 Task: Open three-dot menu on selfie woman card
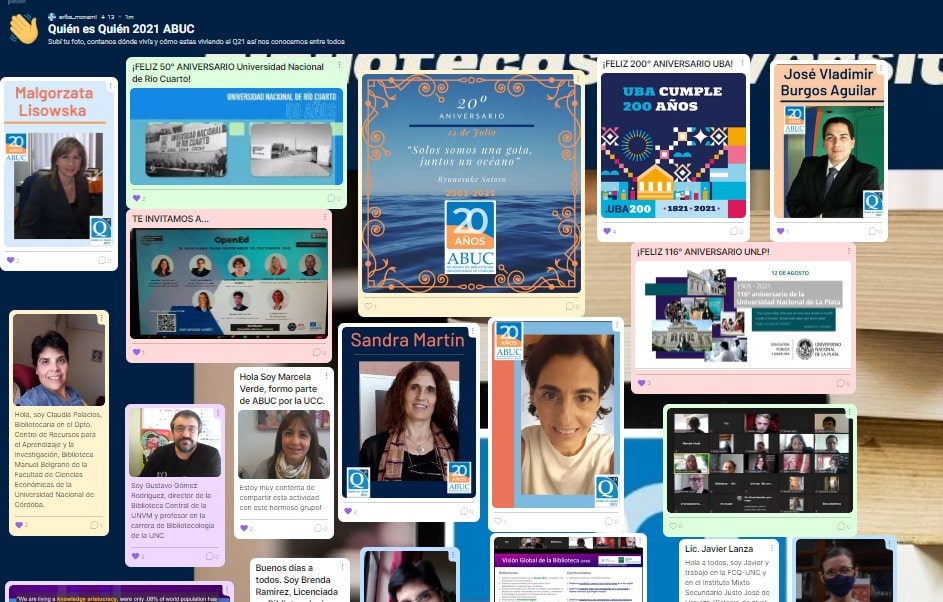pyautogui.click(x=616, y=325)
